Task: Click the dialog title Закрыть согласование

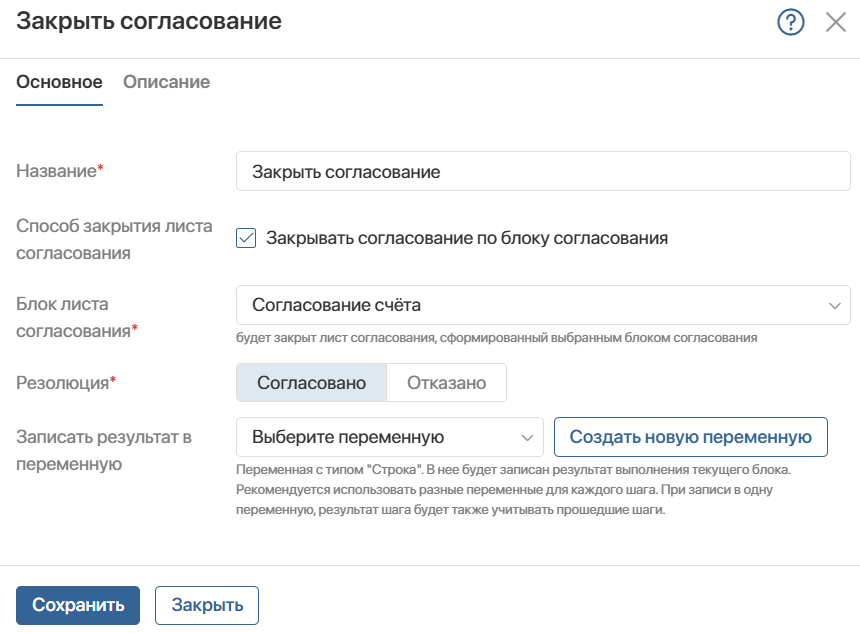Action: [x=149, y=21]
